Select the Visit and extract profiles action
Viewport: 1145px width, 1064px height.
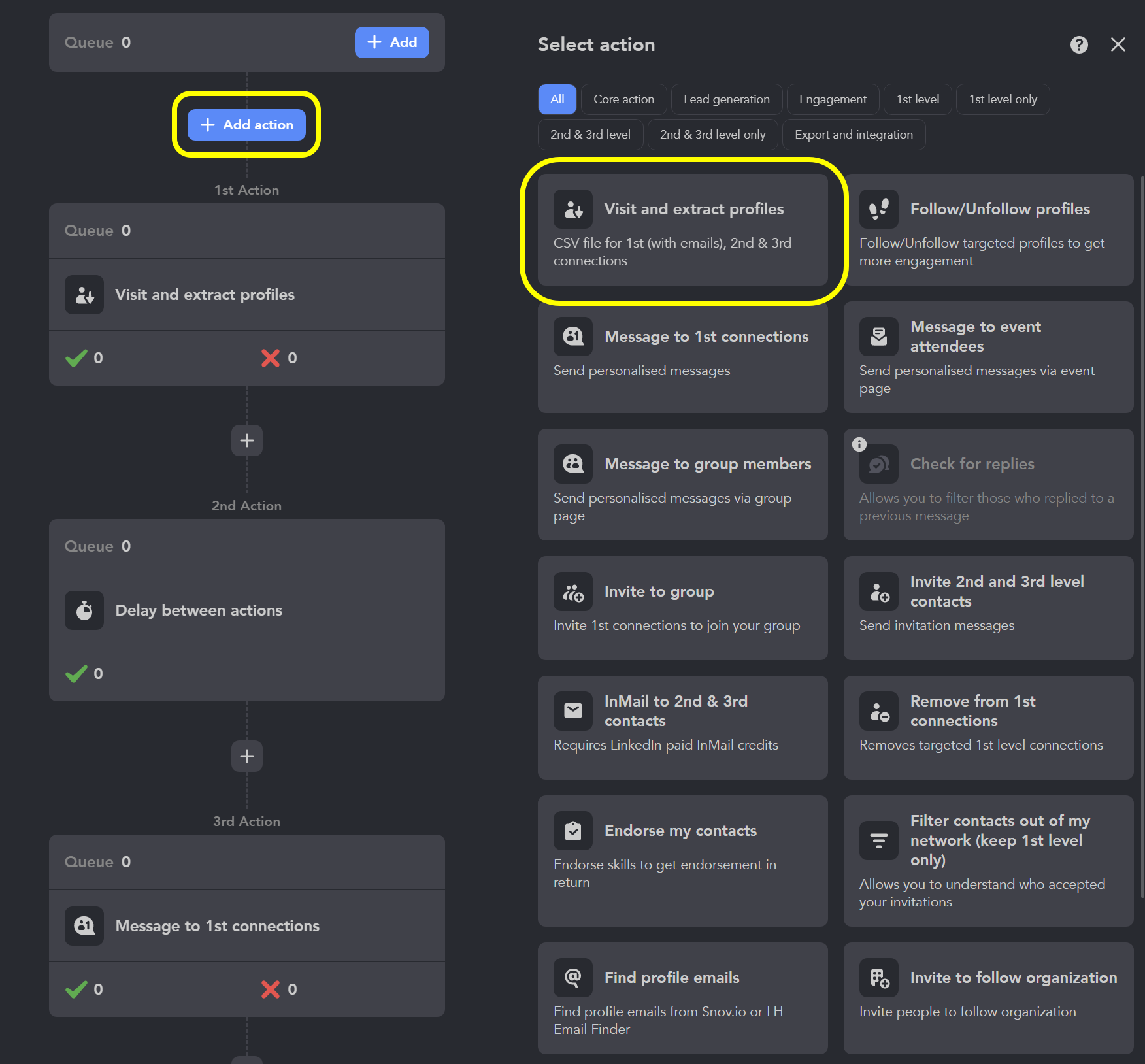(x=682, y=231)
